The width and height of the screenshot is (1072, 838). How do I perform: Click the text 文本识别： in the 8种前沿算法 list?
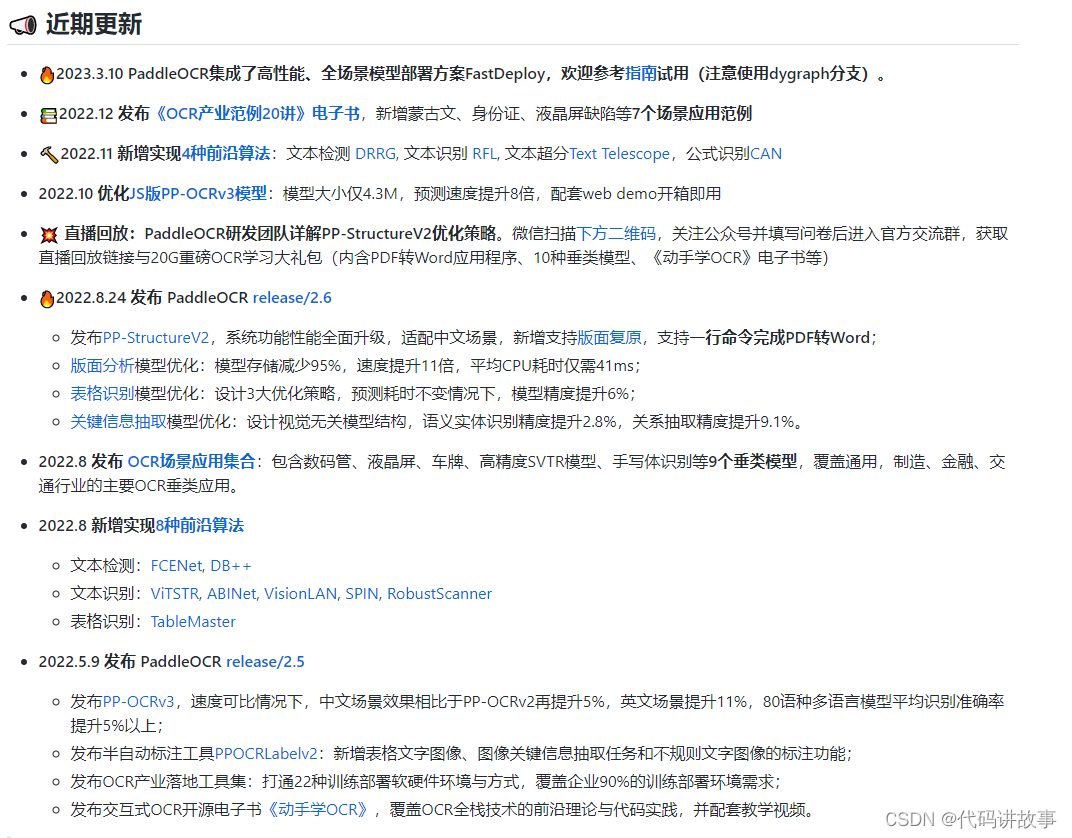pyautogui.click(x=107, y=594)
